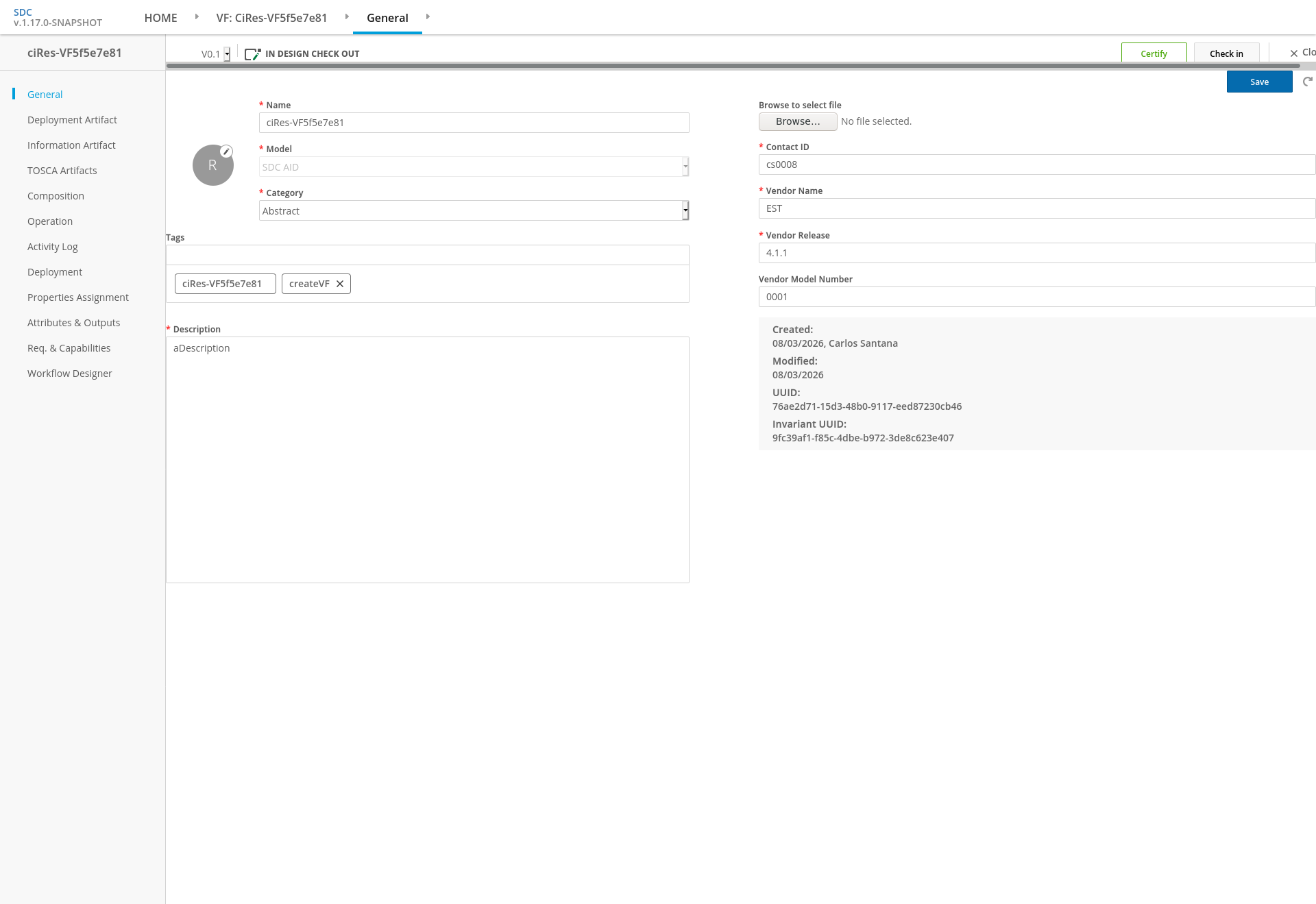Click the Tags input field
The image size is (1316, 904).
pos(427,255)
